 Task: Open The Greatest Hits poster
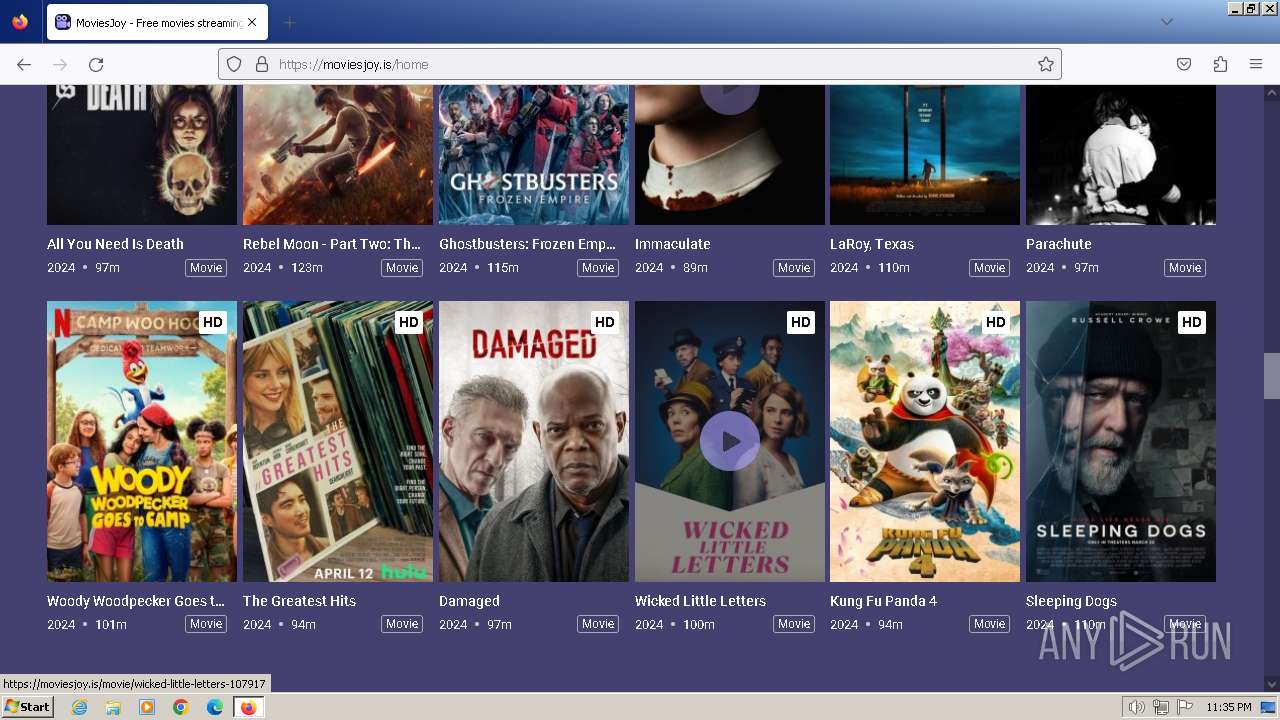coord(338,441)
